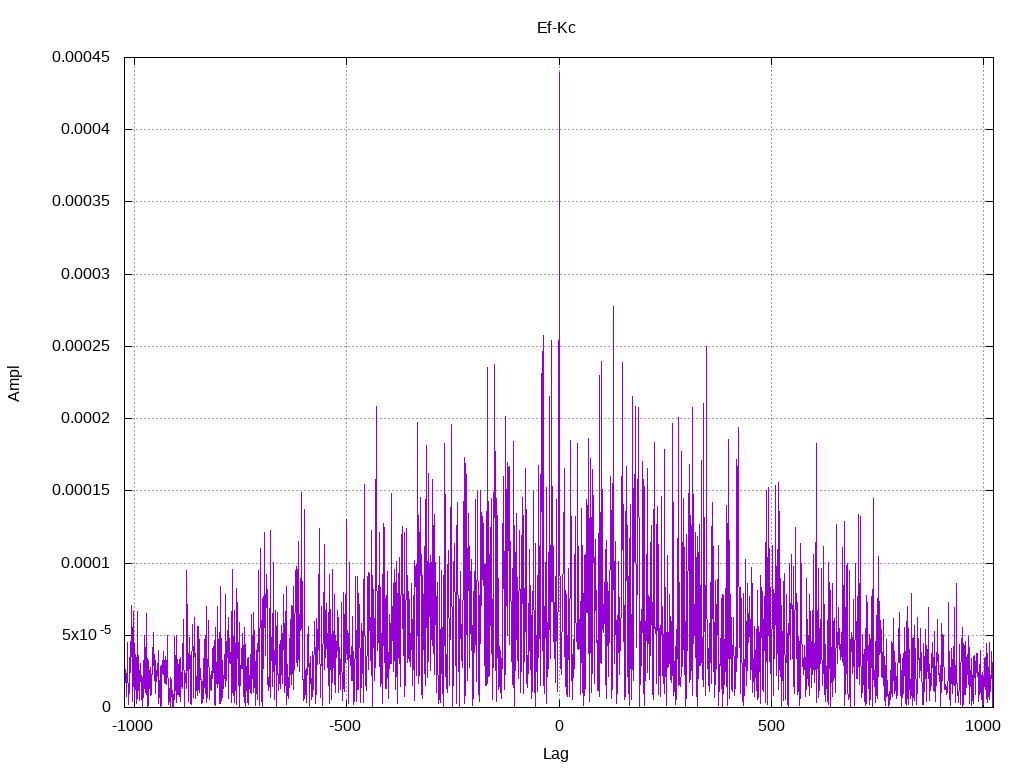Click y-axis value 0.00015

point(81,490)
